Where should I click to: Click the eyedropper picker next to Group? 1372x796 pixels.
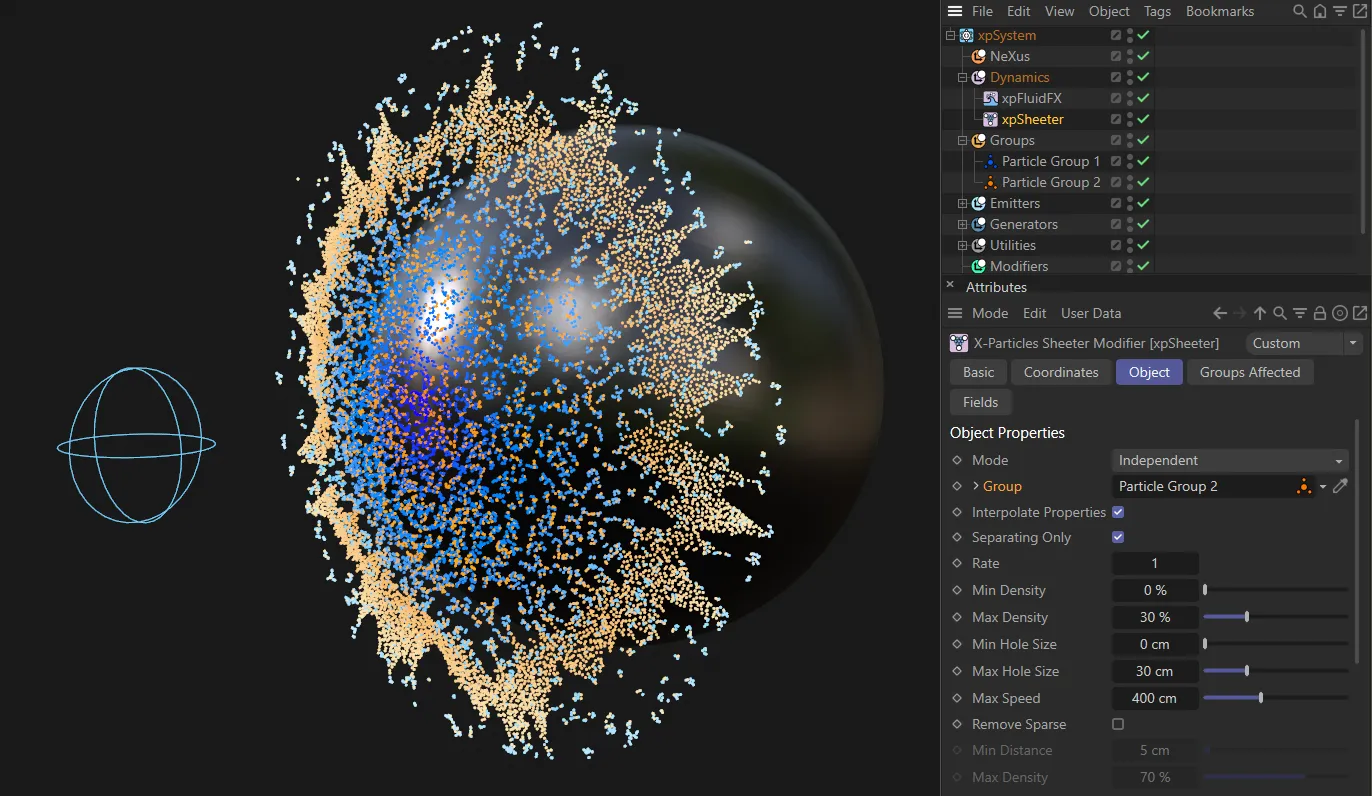(x=1341, y=486)
